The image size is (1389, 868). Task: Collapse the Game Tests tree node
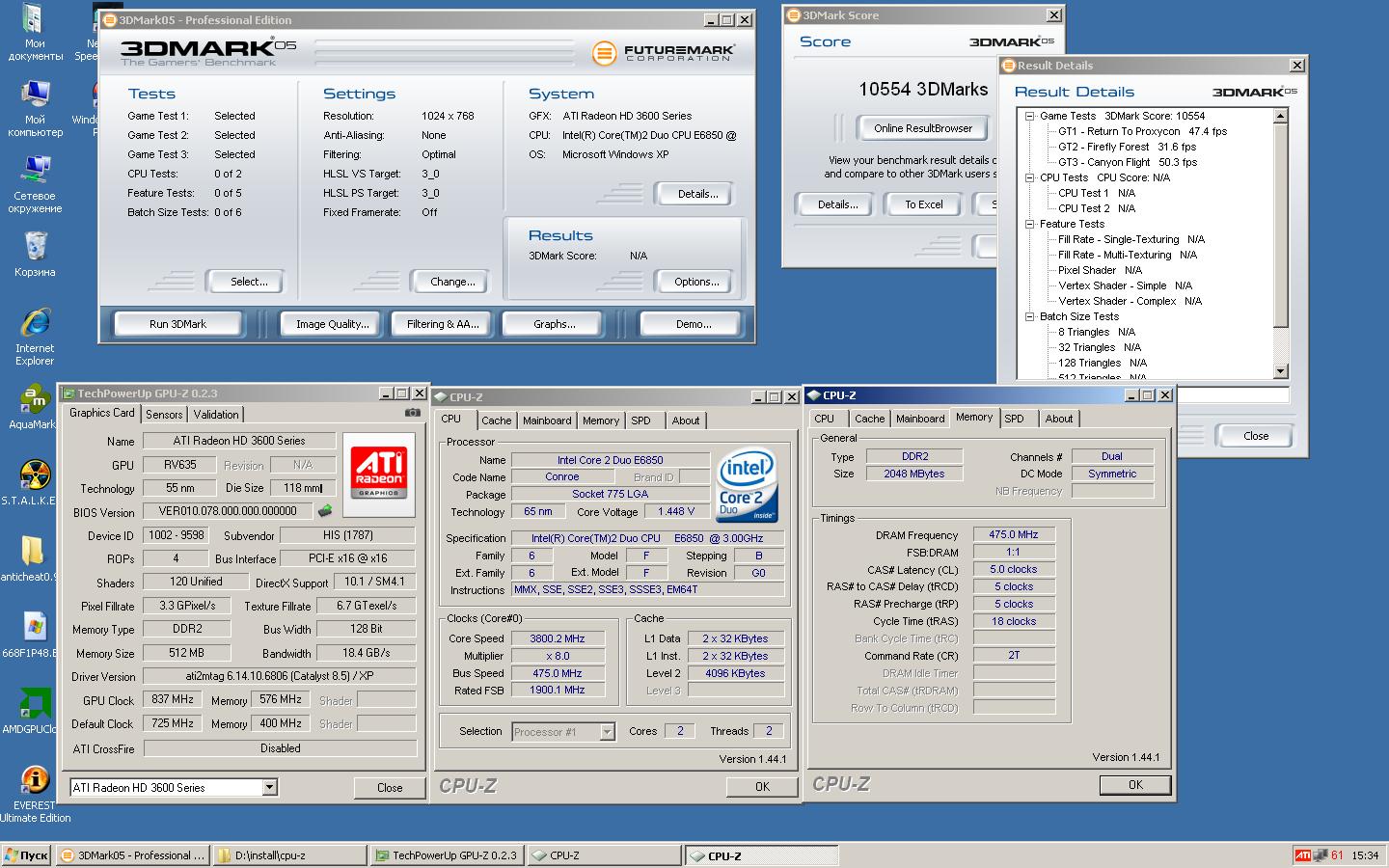[1029, 116]
